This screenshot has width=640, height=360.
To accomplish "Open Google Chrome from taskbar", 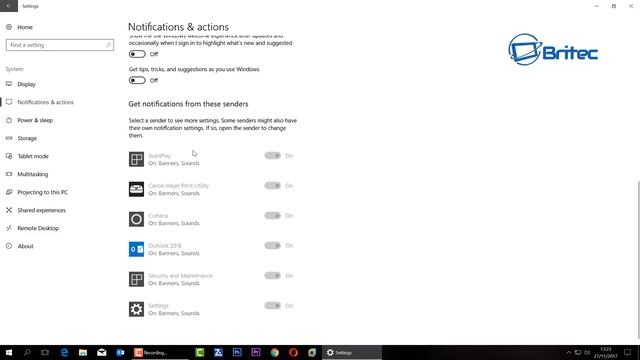I will pos(275,352).
